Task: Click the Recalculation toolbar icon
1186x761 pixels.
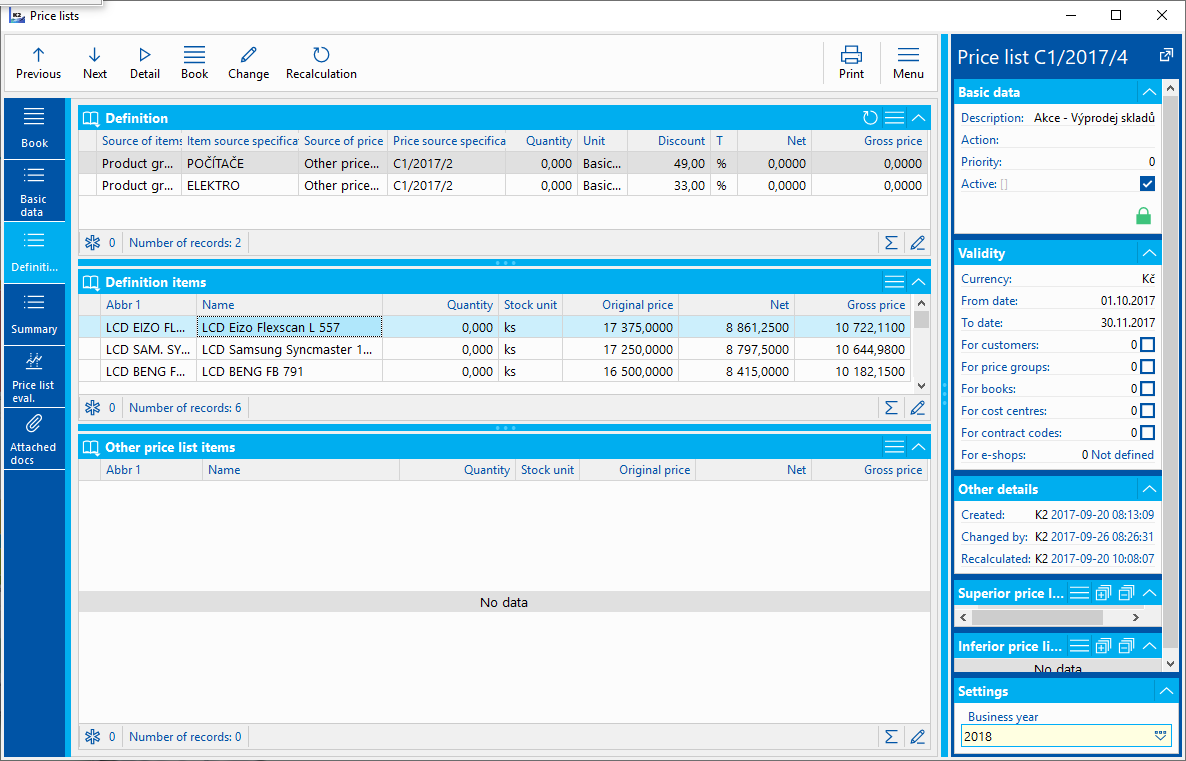Action: coord(321,62)
